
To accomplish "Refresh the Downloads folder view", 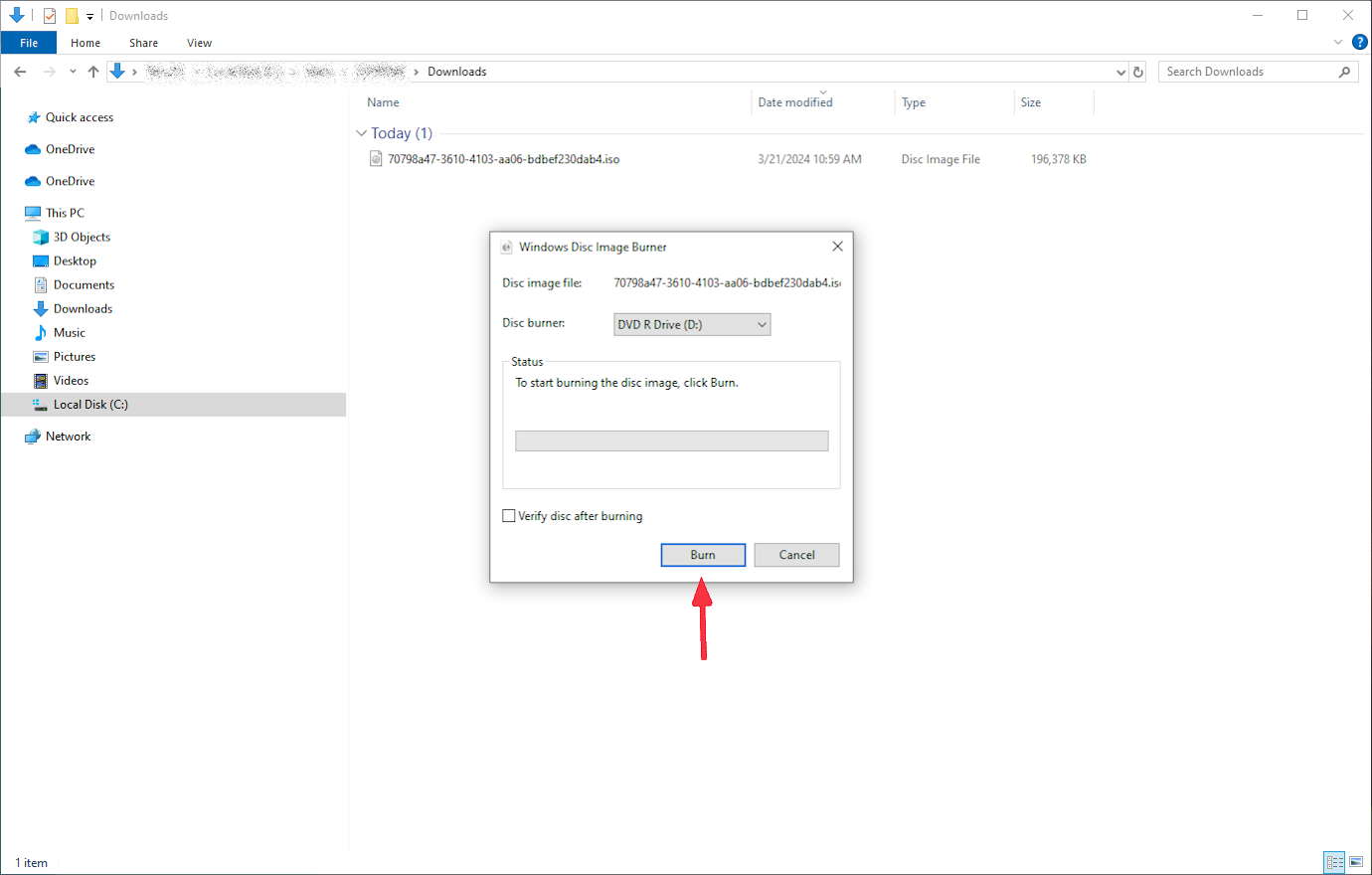I will (1138, 71).
